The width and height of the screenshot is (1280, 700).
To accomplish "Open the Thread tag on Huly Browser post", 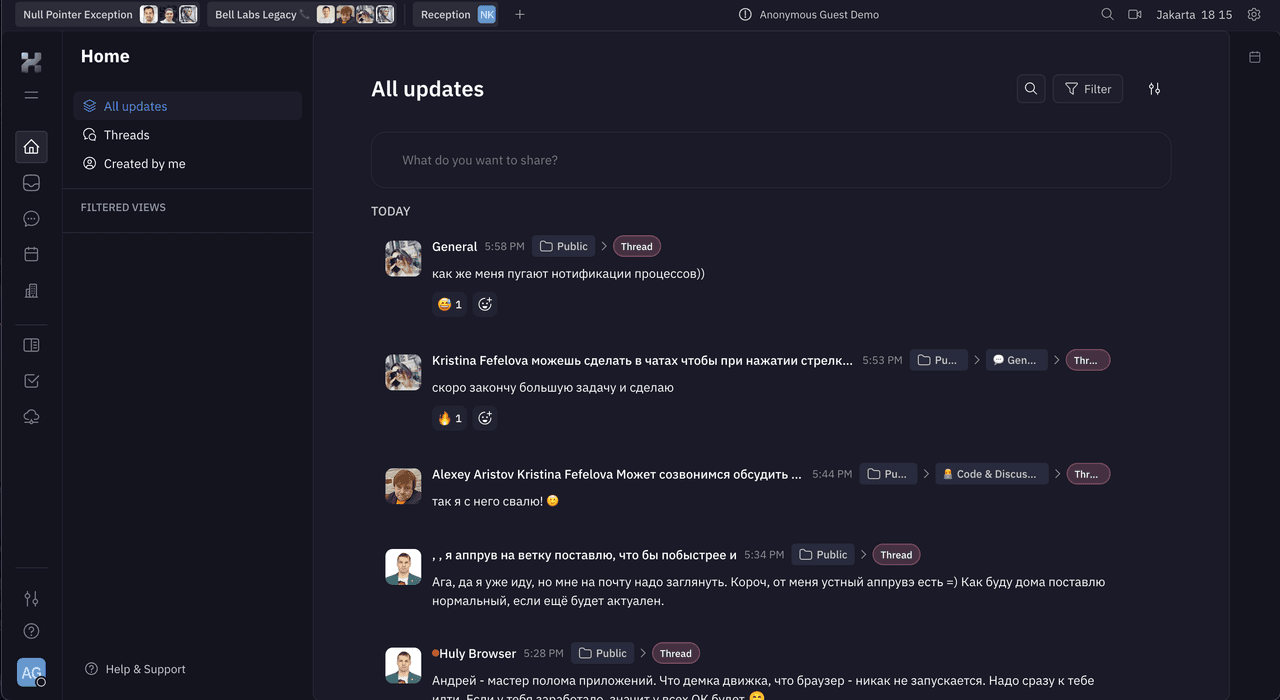I will point(676,653).
